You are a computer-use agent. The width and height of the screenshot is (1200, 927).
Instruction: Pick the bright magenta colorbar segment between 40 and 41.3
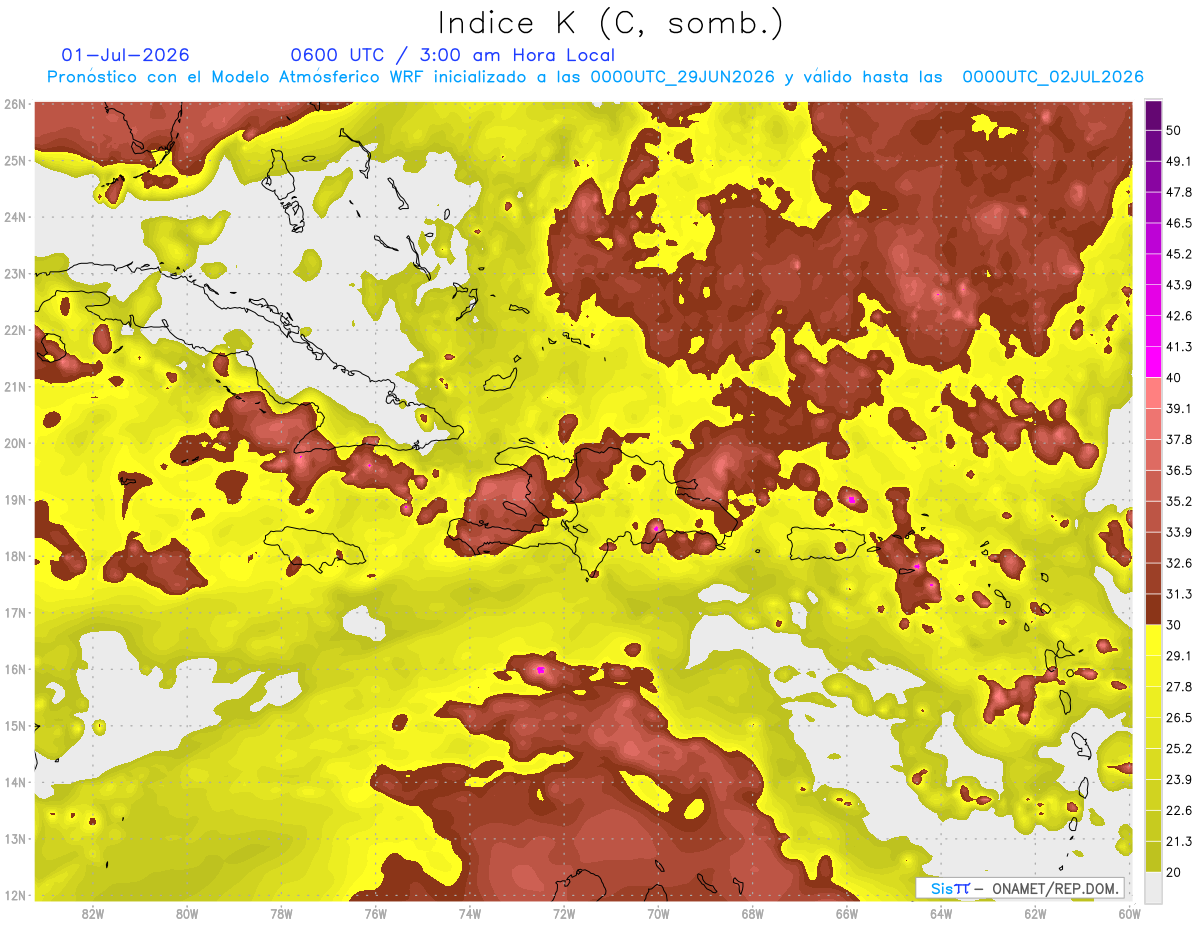[x=1153, y=362]
